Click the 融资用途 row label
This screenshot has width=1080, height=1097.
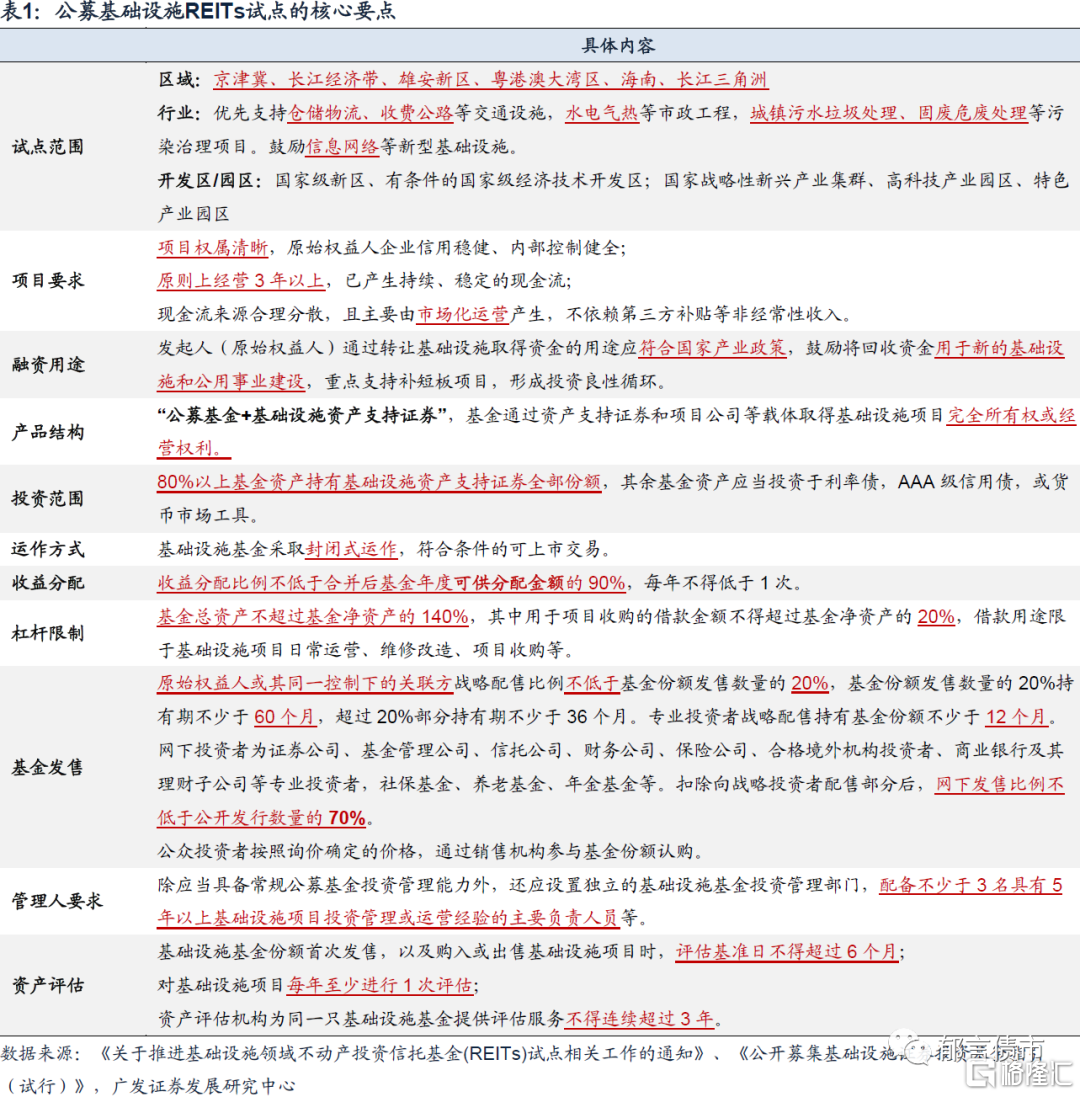tap(48, 365)
